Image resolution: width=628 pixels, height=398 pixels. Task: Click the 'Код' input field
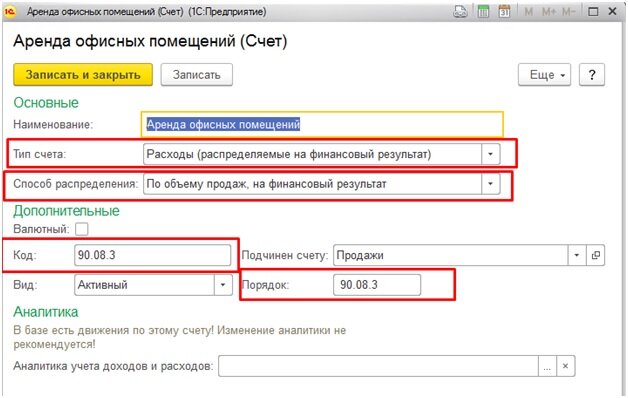[153, 255]
